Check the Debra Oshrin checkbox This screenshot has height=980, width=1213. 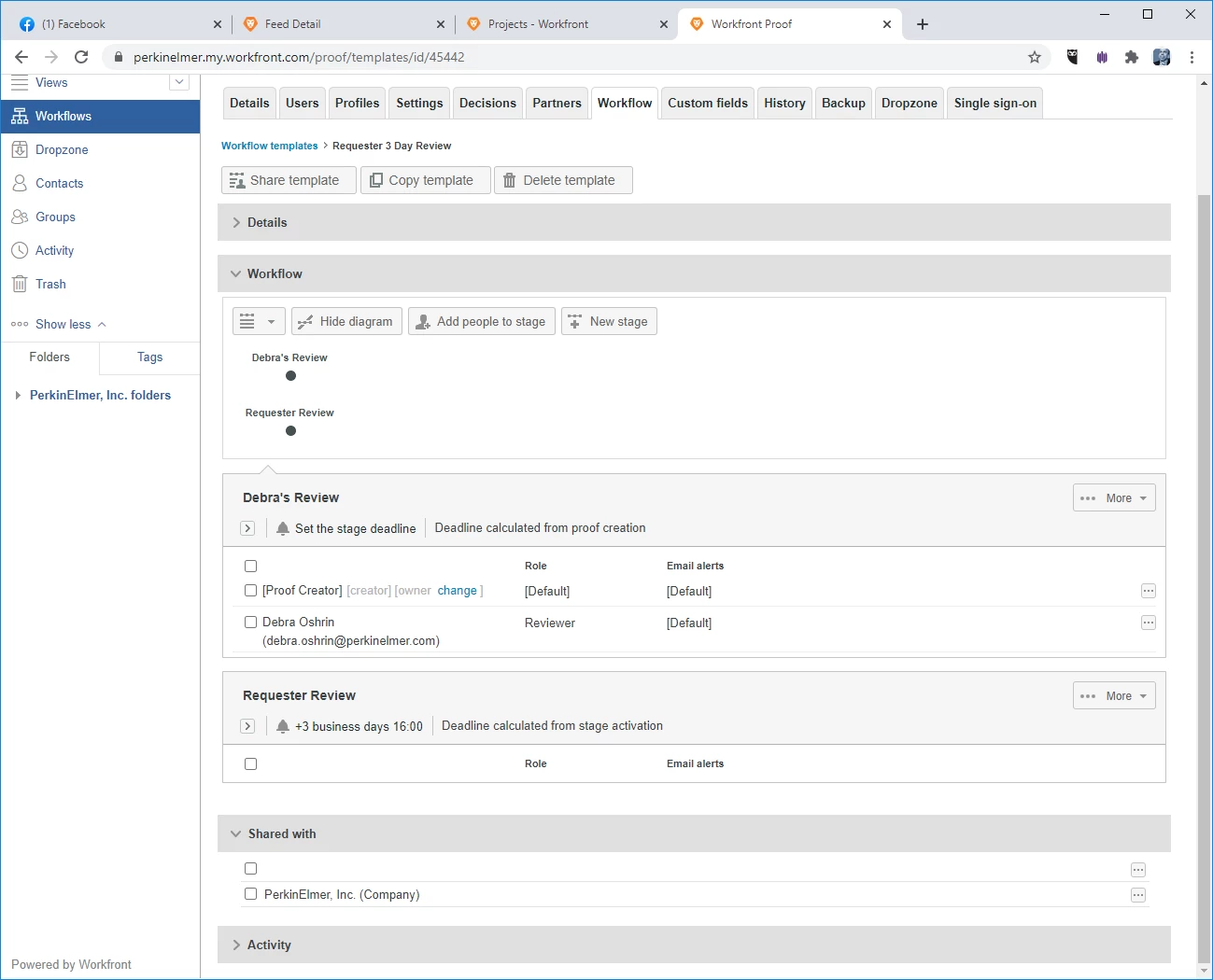click(250, 623)
